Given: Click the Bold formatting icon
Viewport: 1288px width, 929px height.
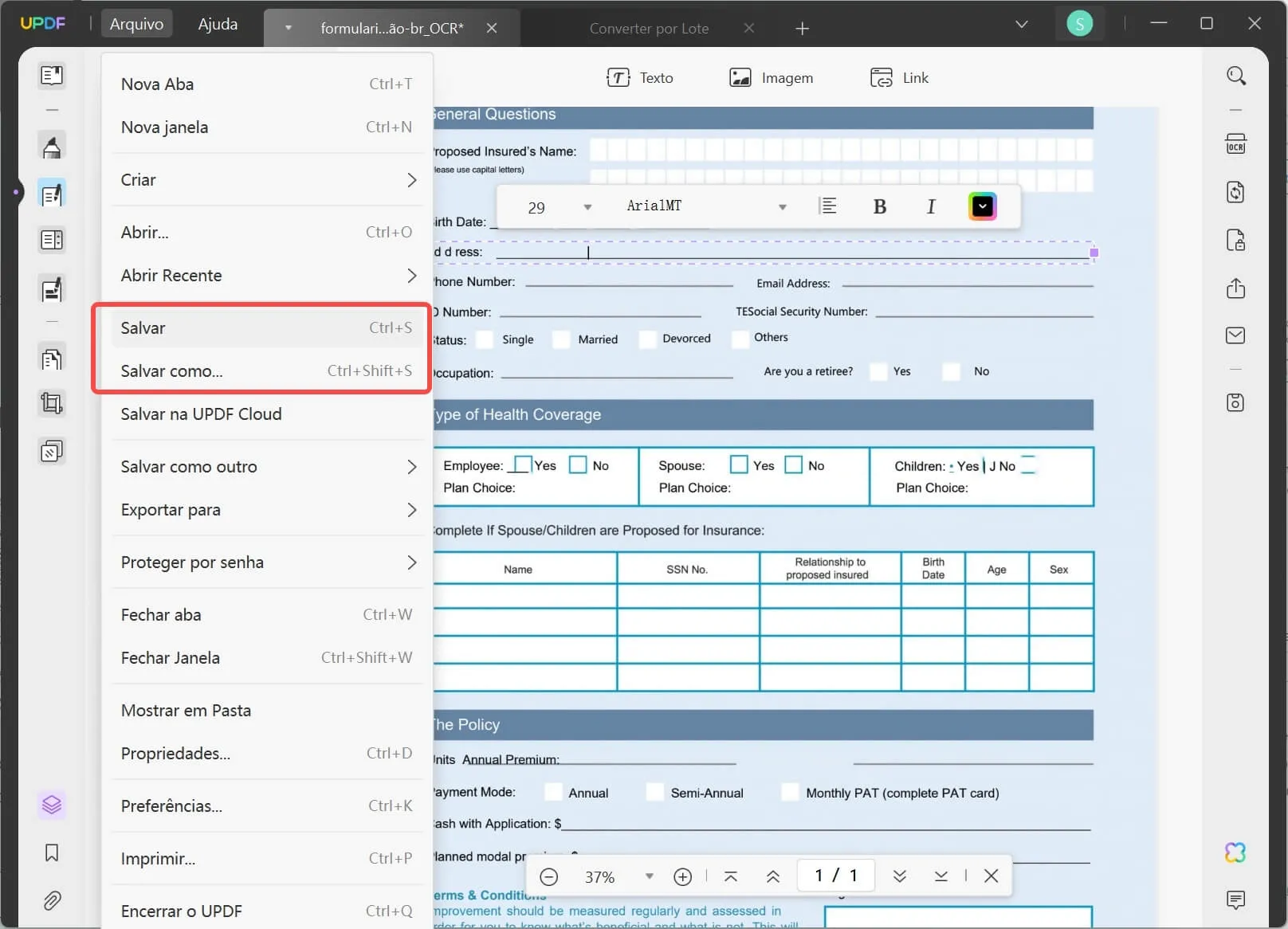Looking at the screenshot, I should pyautogui.click(x=879, y=207).
